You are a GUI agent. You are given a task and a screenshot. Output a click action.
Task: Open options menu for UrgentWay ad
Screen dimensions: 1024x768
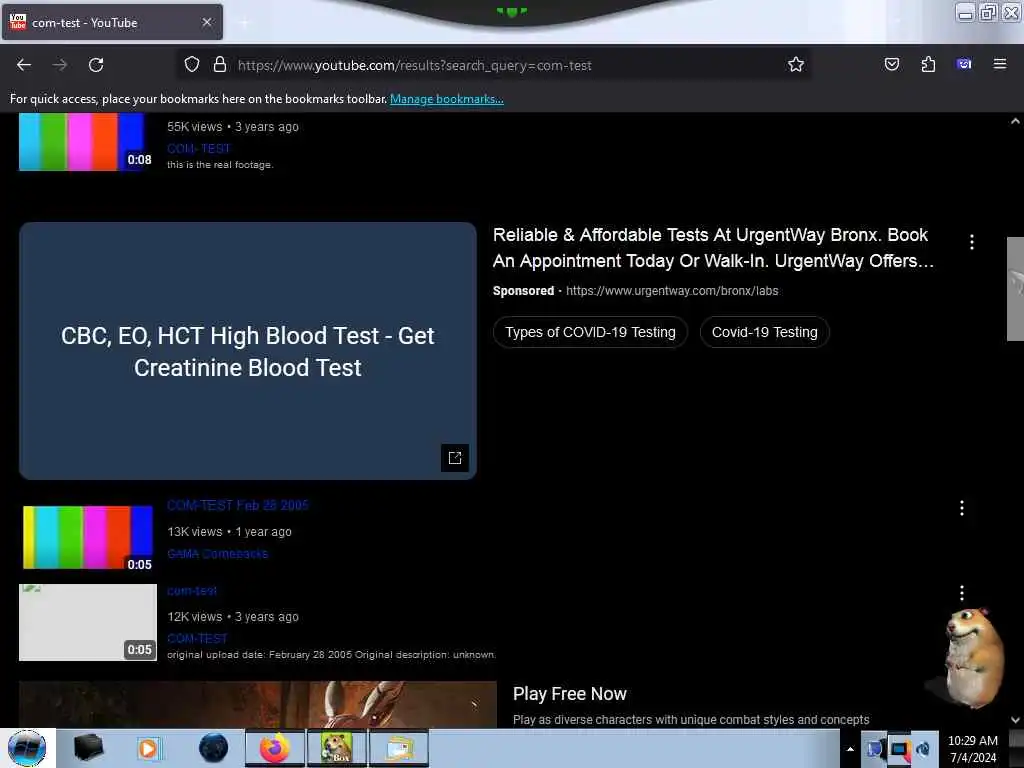coord(972,242)
